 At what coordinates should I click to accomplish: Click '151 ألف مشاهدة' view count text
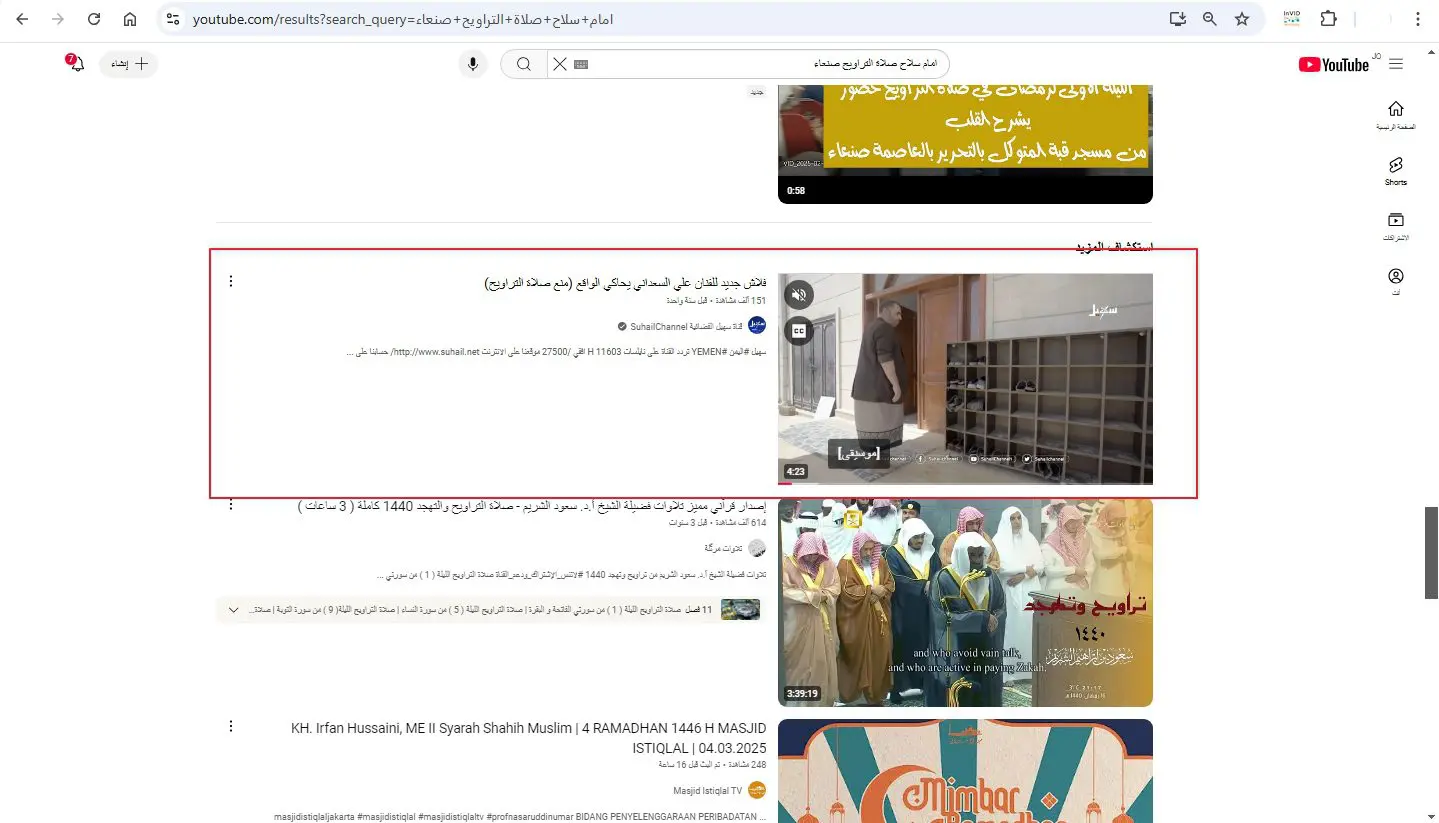pos(741,301)
